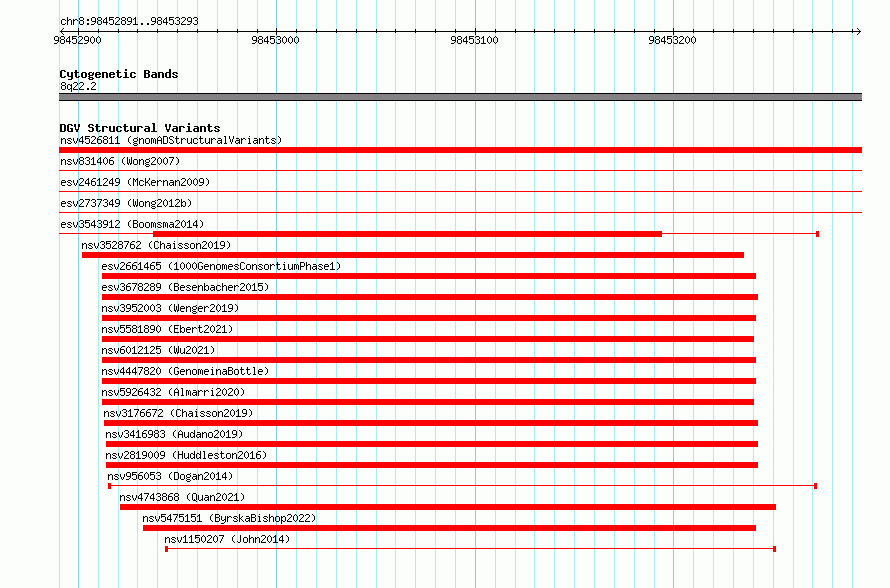This screenshot has width=890, height=588.
Task: Select esv2461249 (McKernan2009) variant label
Action: coord(135,182)
